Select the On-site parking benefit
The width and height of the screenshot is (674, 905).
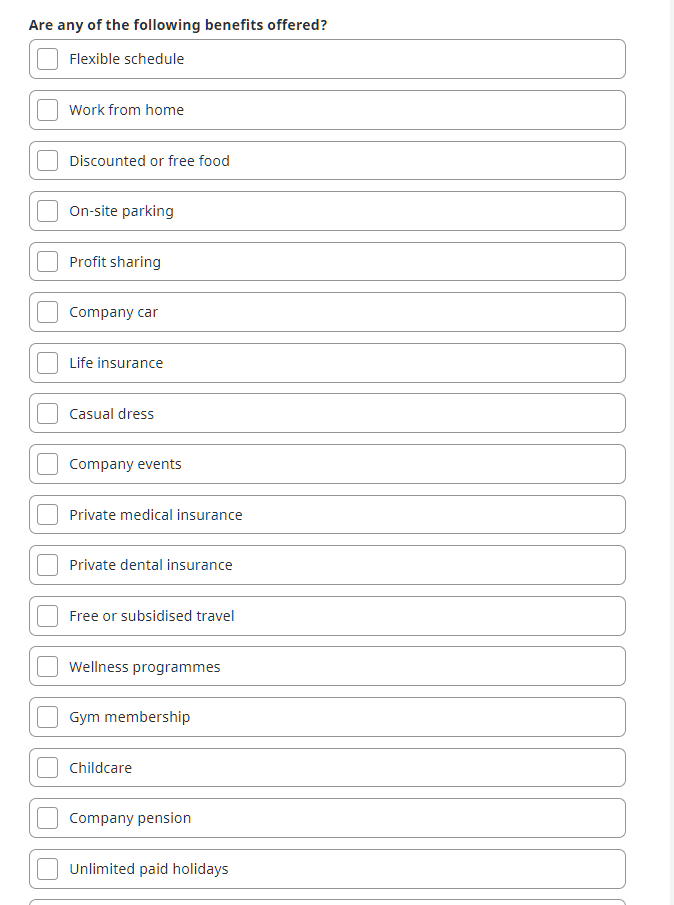pyautogui.click(x=48, y=211)
